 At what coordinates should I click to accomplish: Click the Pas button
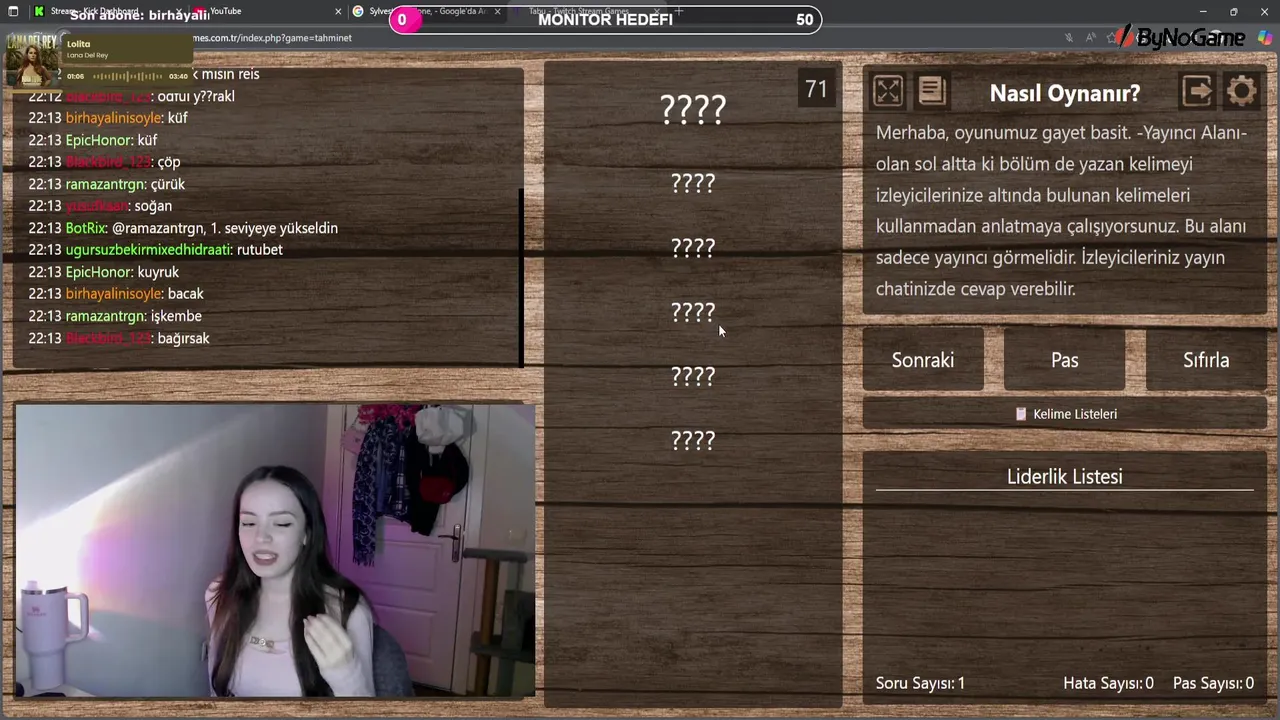[1064, 360]
